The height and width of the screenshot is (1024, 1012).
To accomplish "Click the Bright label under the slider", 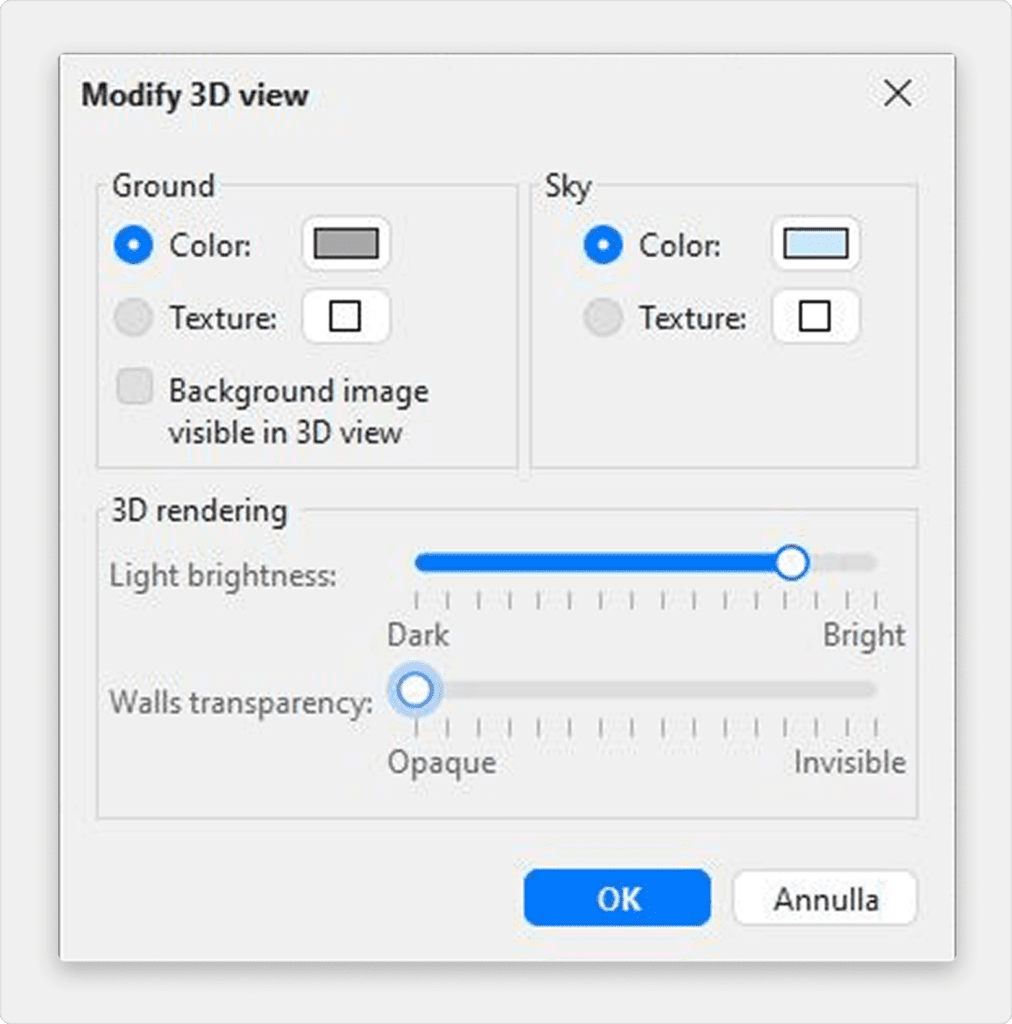I will coord(863,636).
